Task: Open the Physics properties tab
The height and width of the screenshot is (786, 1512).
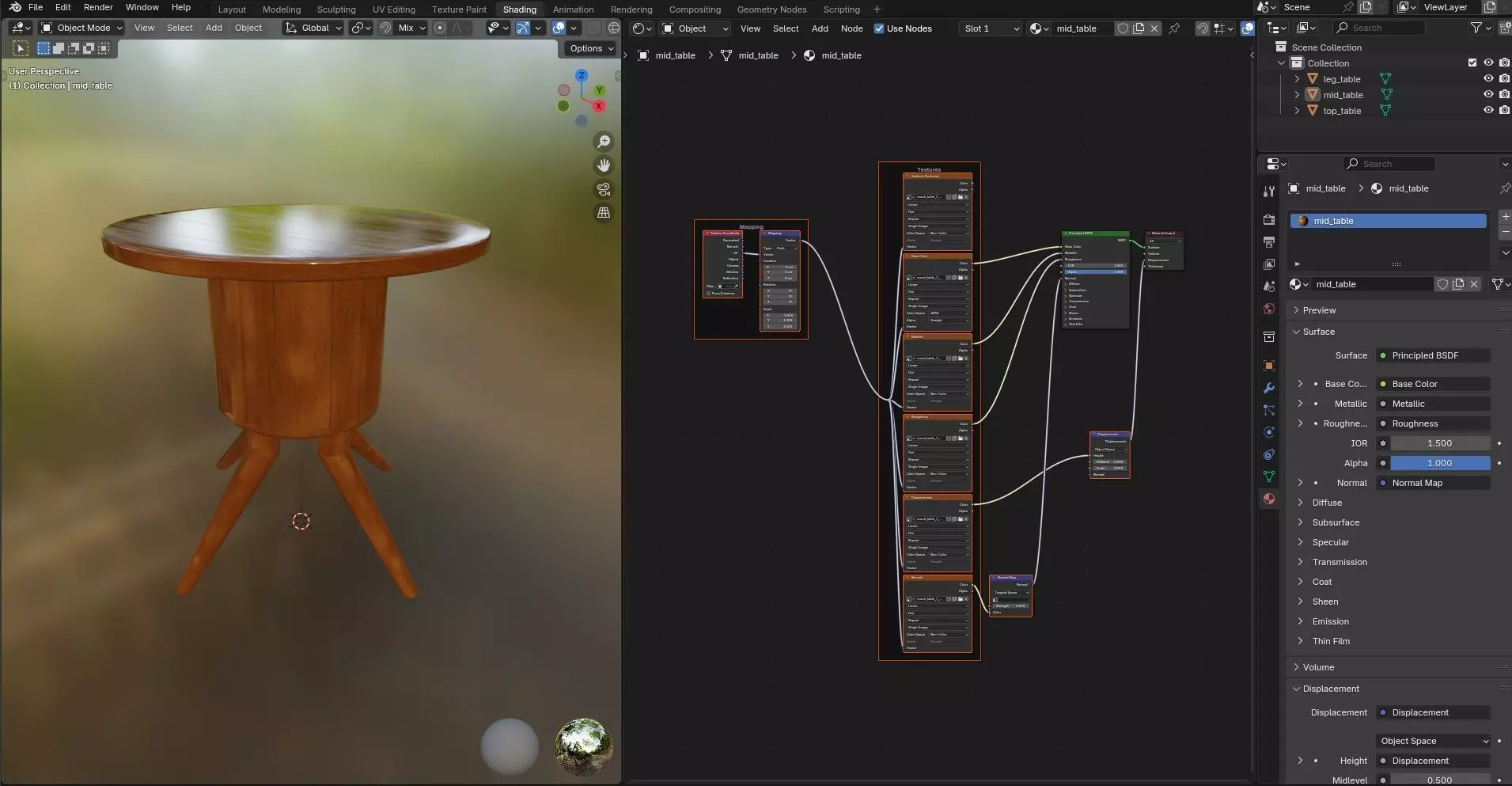Action: point(1269,432)
